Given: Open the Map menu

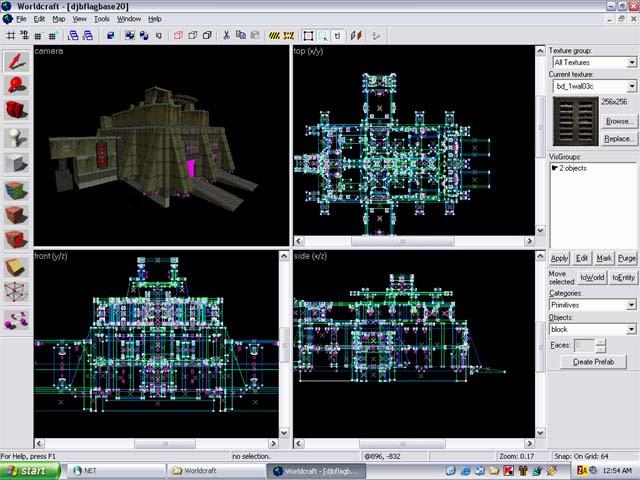Looking at the screenshot, I should [59, 19].
